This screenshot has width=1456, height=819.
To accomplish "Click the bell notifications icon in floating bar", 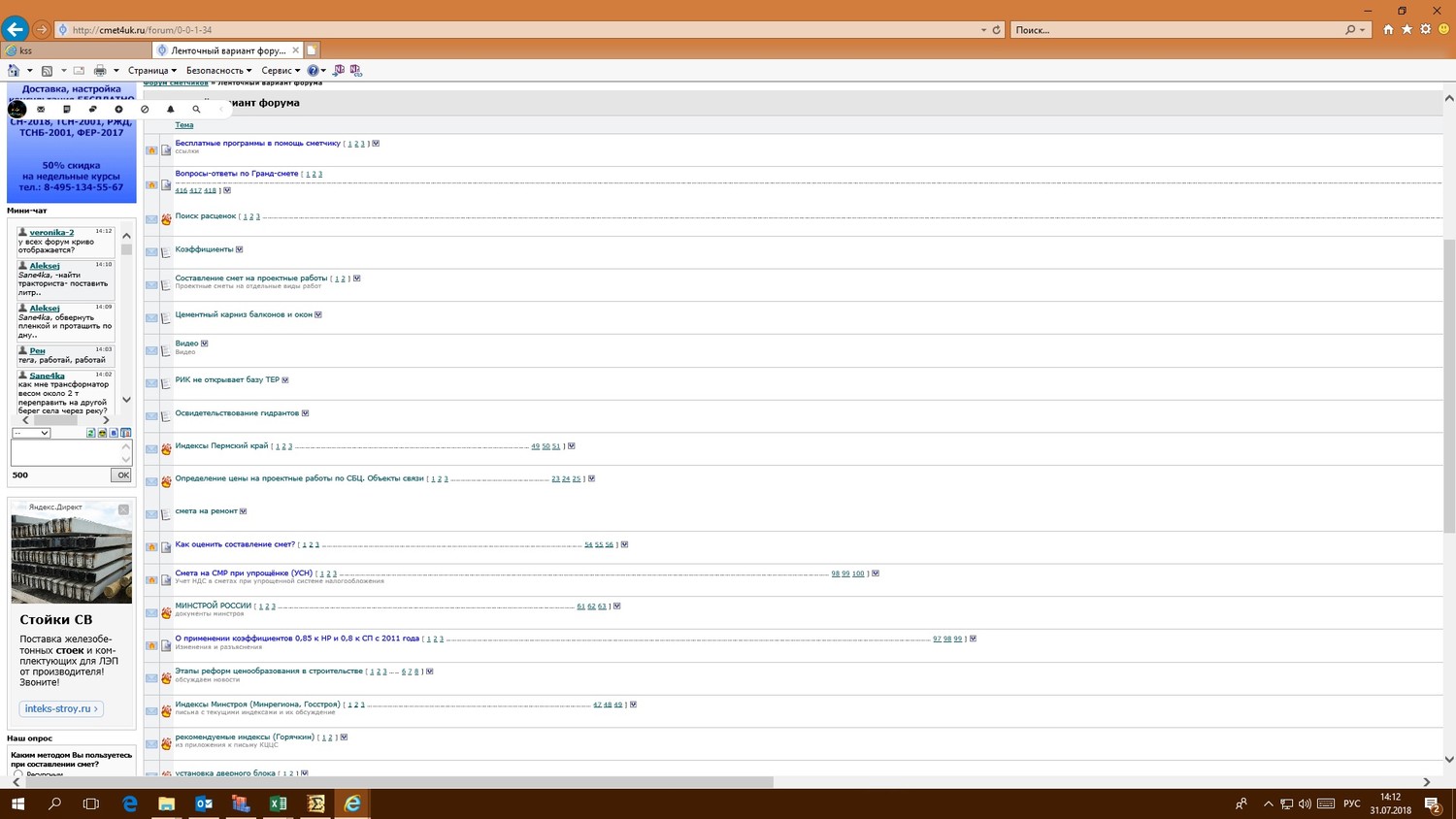I will point(171,110).
